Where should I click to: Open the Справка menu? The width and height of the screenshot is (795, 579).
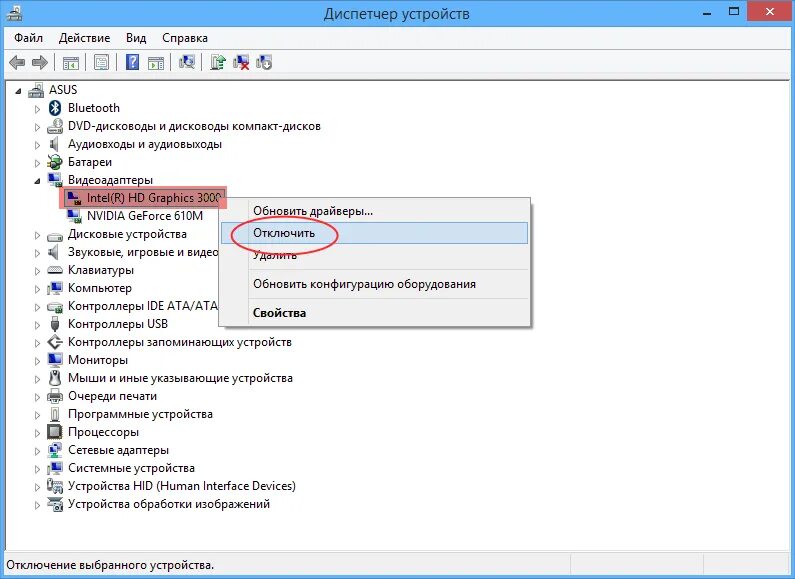pyautogui.click(x=185, y=38)
